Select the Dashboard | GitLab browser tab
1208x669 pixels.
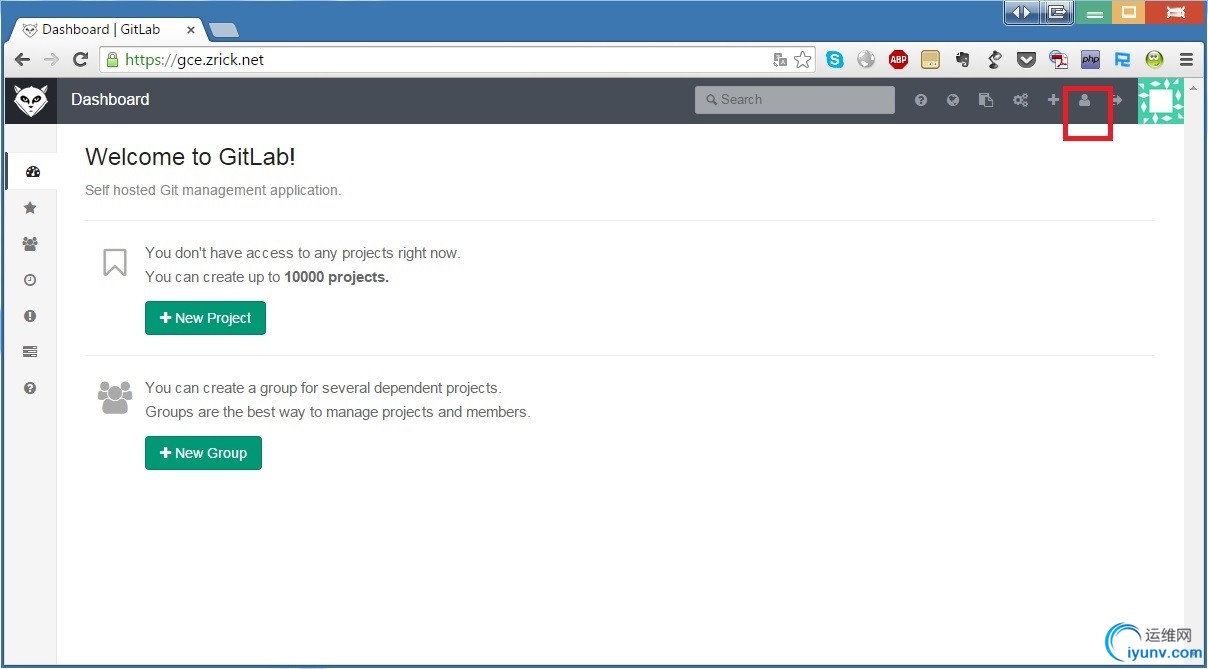click(108, 30)
